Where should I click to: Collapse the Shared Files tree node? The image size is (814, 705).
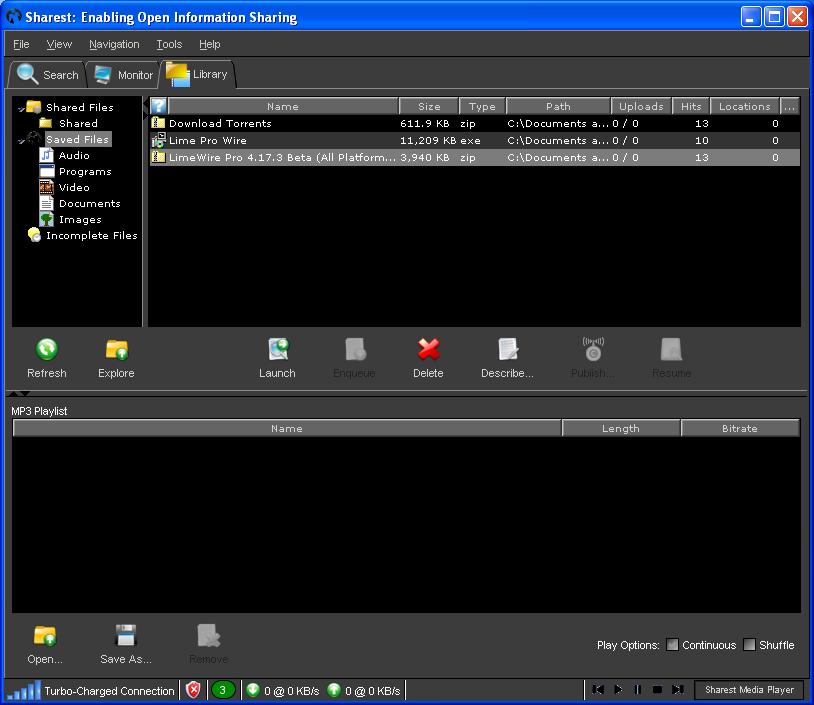pyautogui.click(x=20, y=108)
